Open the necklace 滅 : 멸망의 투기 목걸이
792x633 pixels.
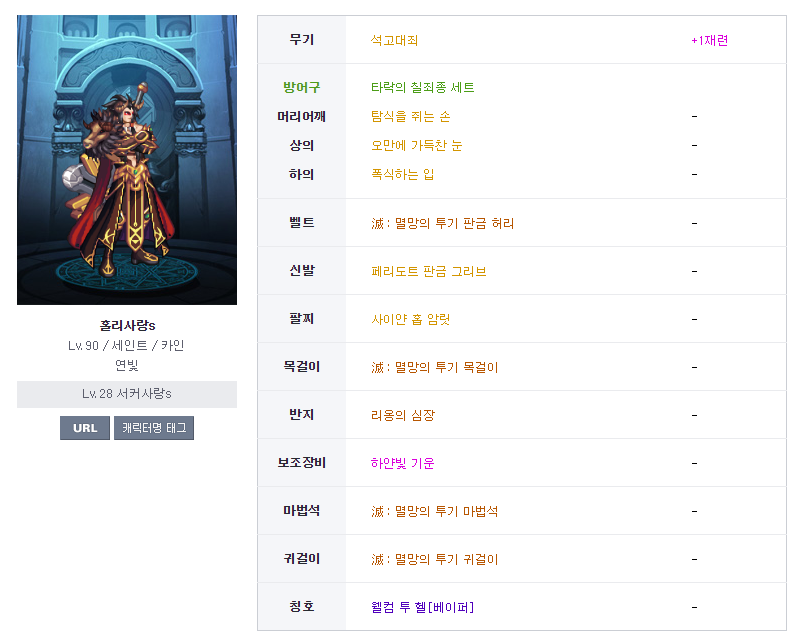(435, 367)
